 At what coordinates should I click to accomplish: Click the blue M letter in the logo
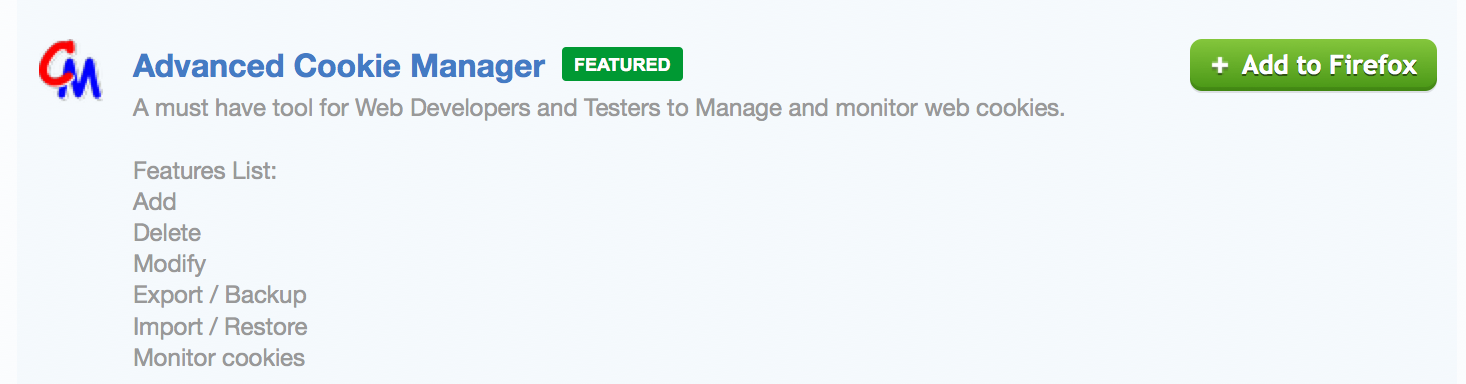82,80
